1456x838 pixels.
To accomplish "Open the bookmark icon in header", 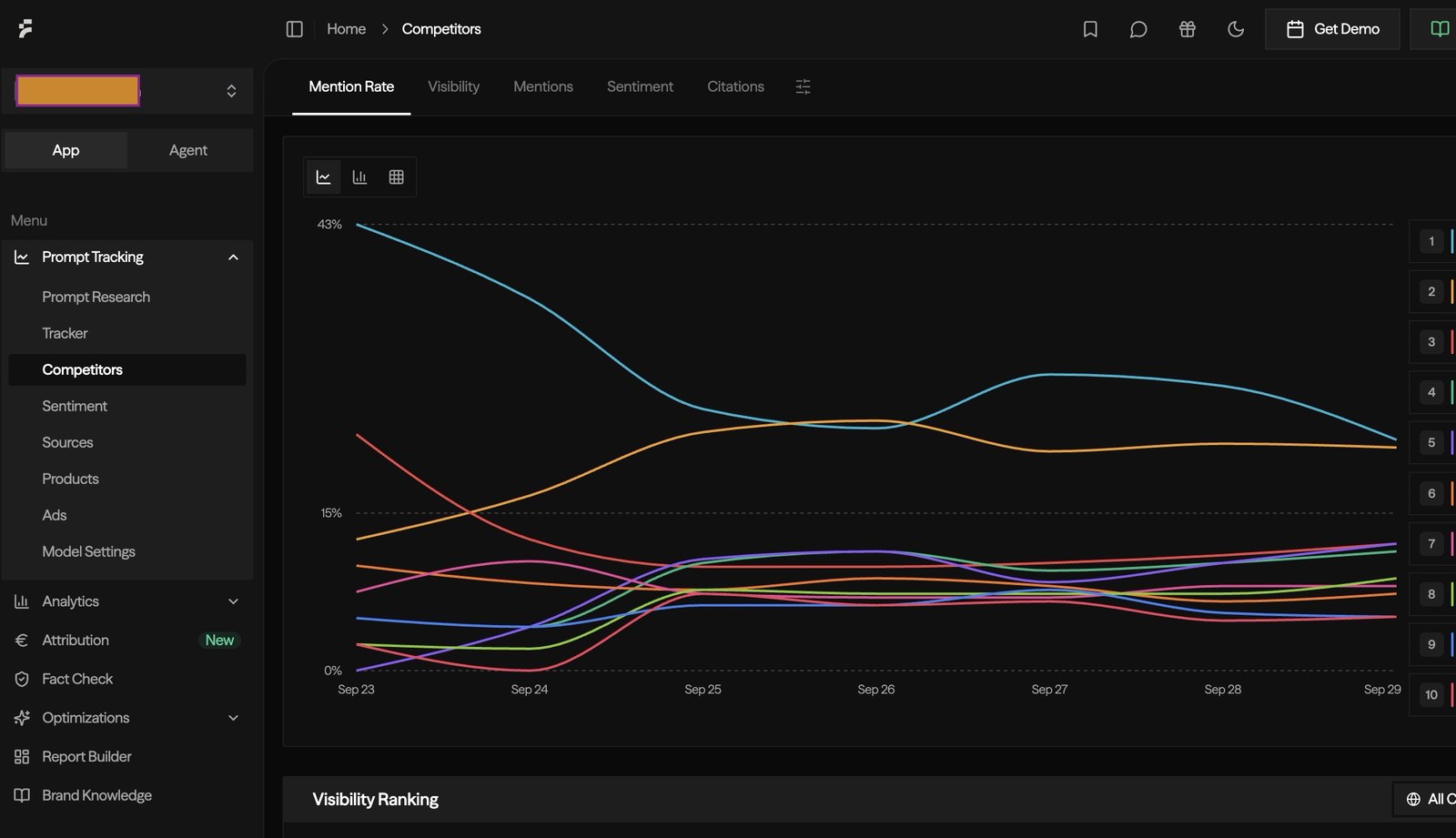I will [x=1090, y=29].
